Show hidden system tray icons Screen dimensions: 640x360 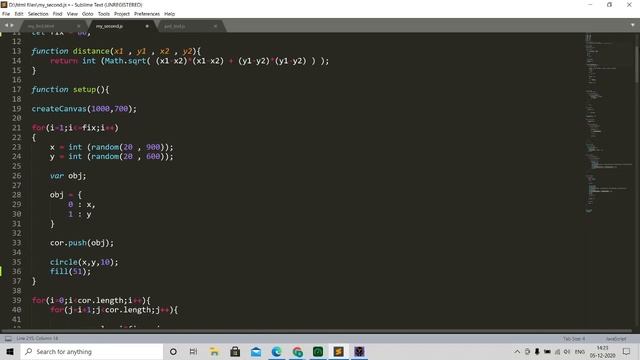click(x=517, y=351)
